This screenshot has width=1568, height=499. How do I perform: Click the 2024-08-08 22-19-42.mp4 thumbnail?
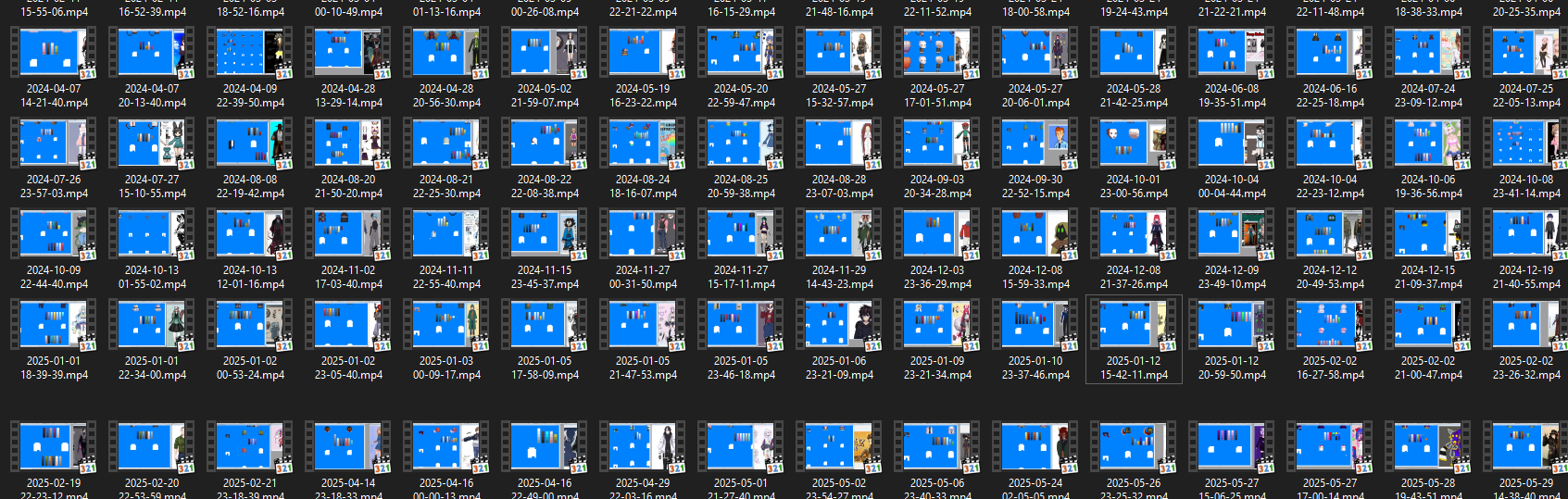click(x=250, y=143)
